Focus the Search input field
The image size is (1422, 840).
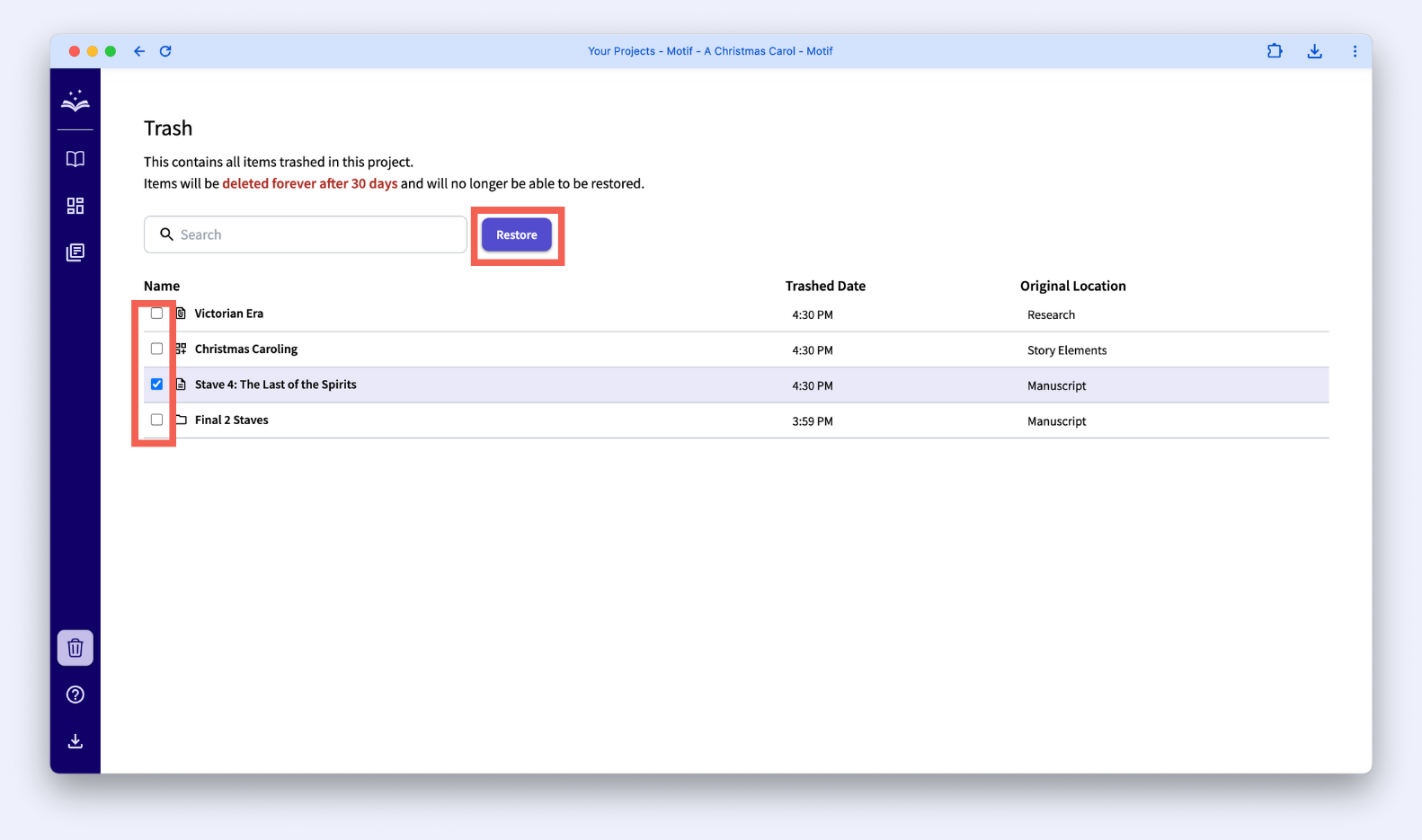pyautogui.click(x=306, y=234)
